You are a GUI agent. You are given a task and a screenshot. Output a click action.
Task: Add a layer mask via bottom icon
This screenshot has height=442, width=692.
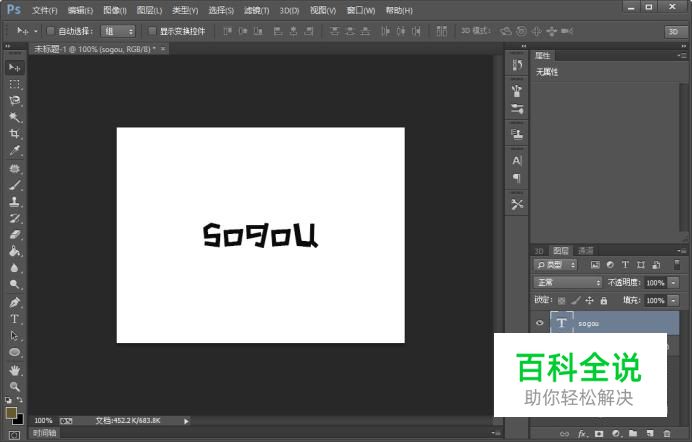[599, 434]
